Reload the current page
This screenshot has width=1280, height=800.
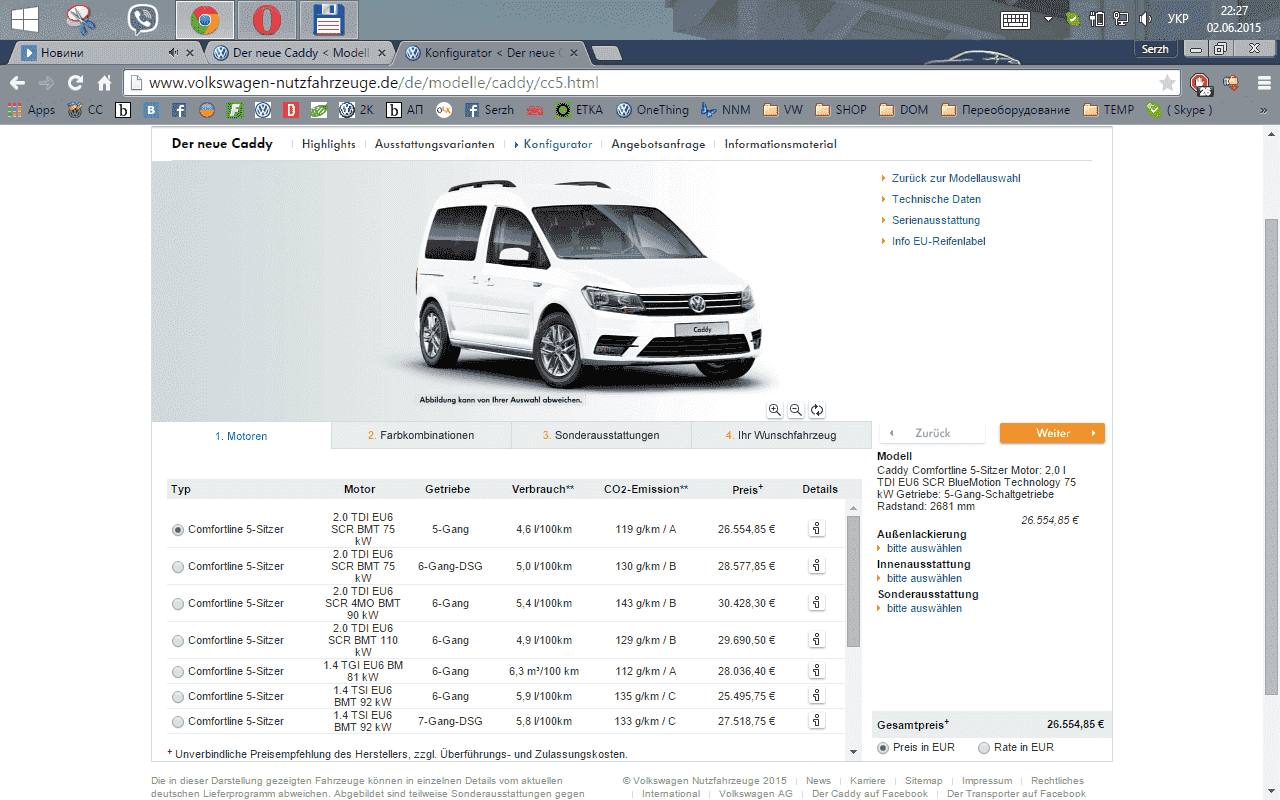point(75,83)
